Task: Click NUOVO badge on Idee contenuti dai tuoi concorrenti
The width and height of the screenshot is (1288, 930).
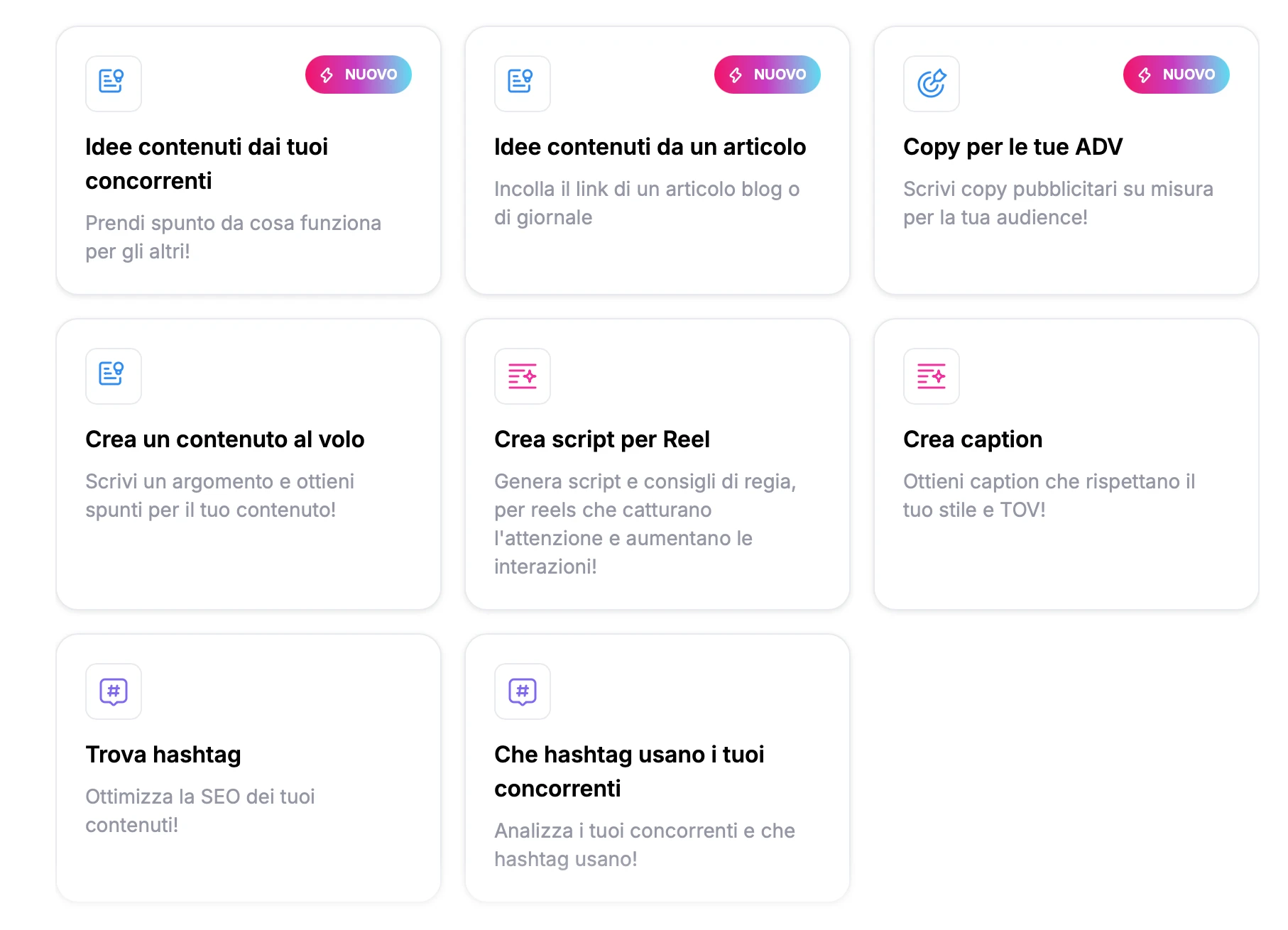Action: tap(359, 75)
